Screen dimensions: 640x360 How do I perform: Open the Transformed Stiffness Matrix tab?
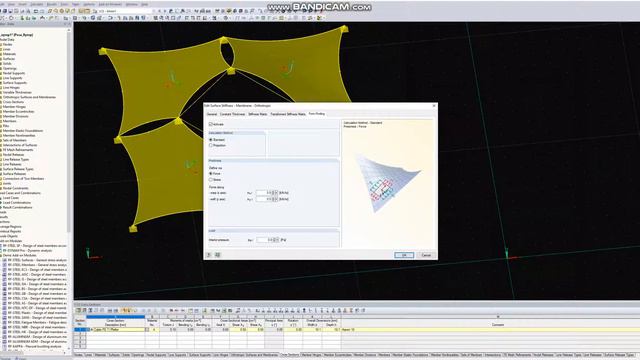click(288, 114)
